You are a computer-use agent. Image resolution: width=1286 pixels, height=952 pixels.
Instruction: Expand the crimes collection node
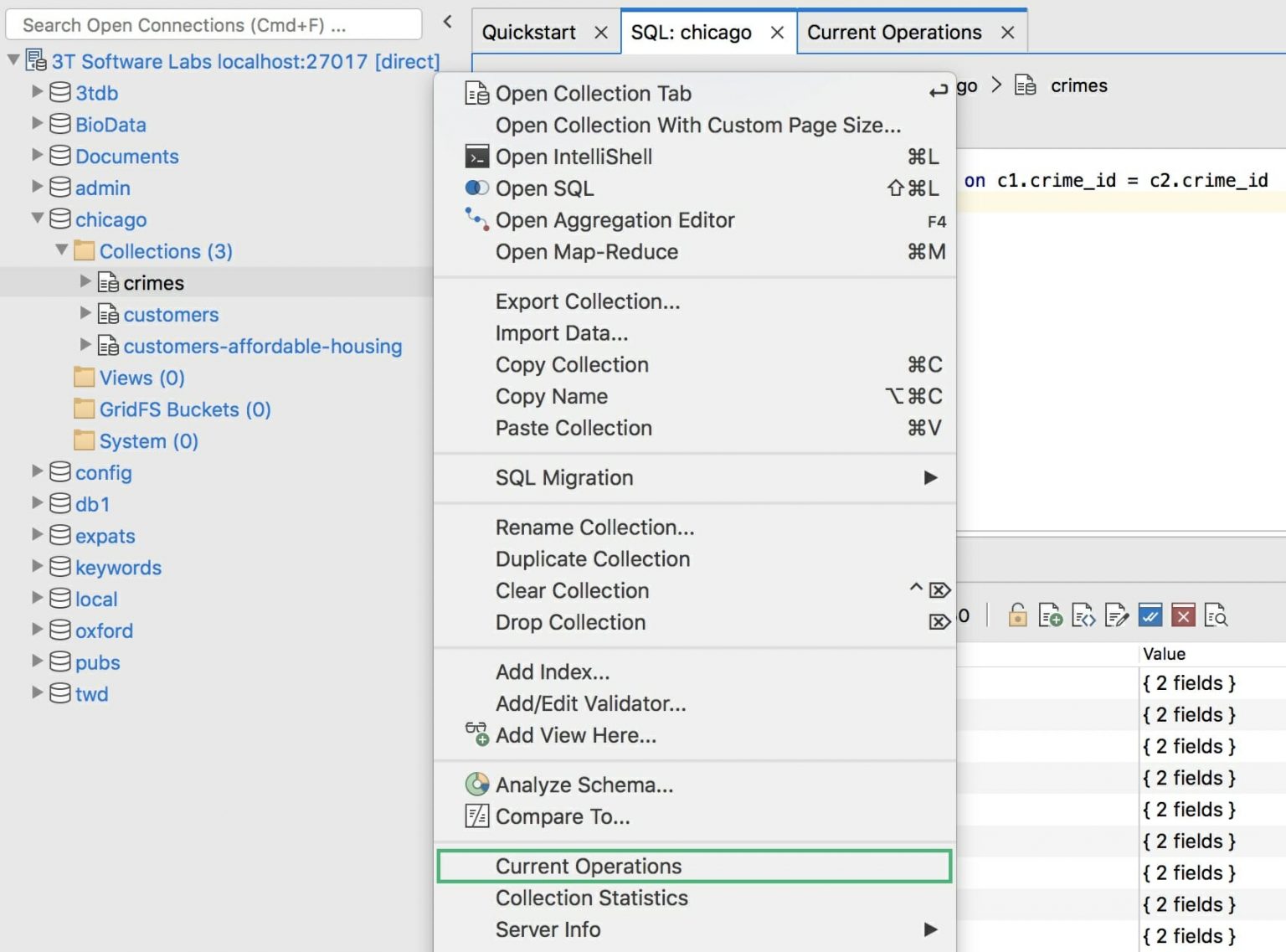click(85, 282)
